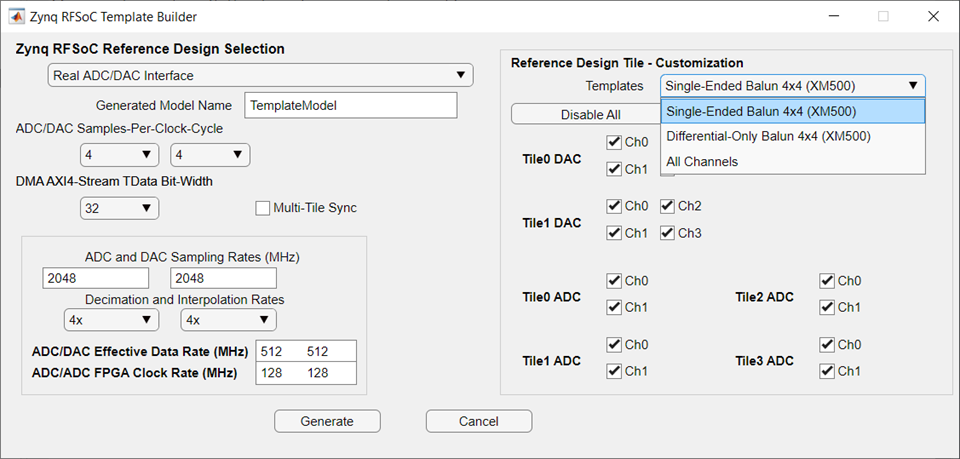
Task: Uncheck Ch1 for Tile3 ADC
Action: [827, 371]
